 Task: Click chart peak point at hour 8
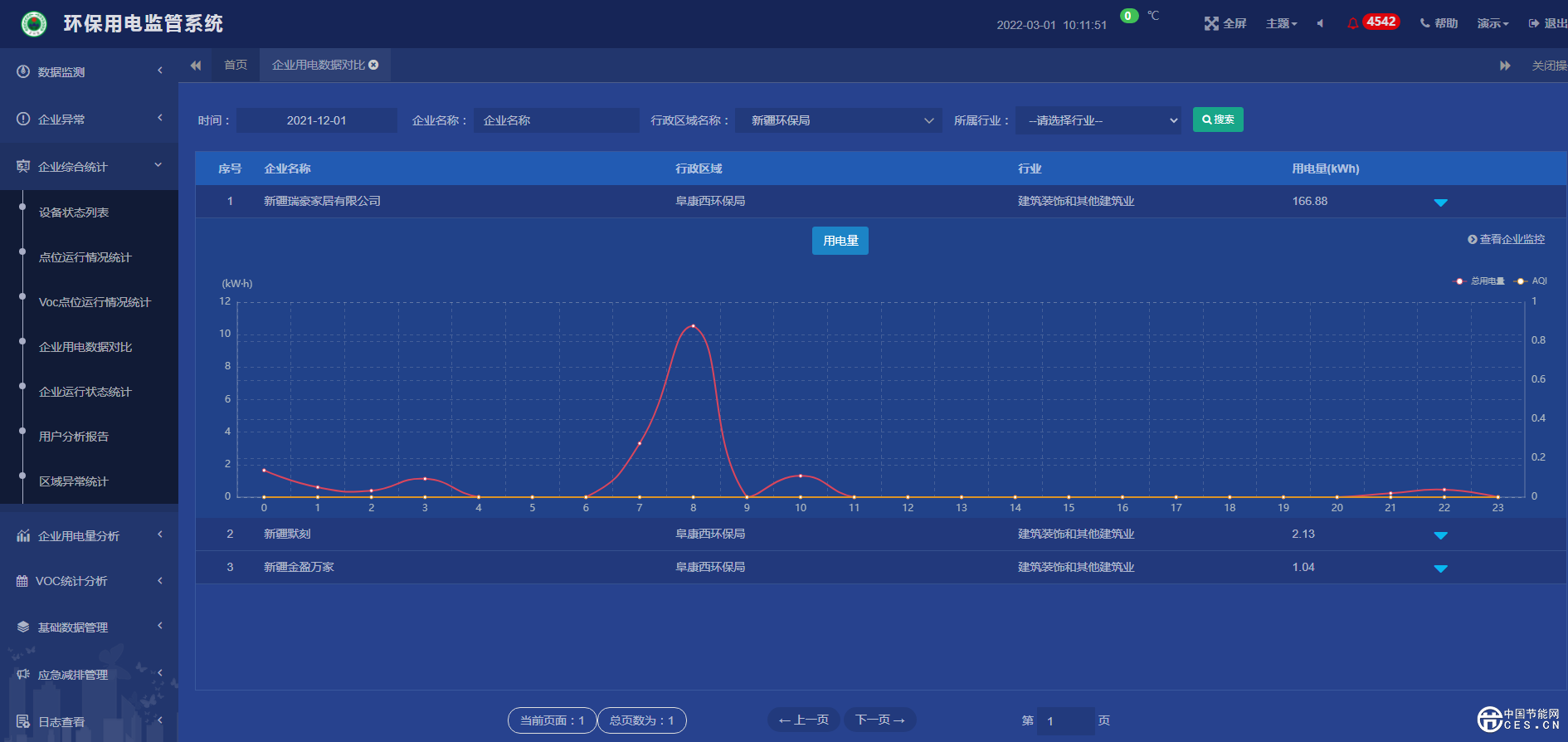point(694,326)
